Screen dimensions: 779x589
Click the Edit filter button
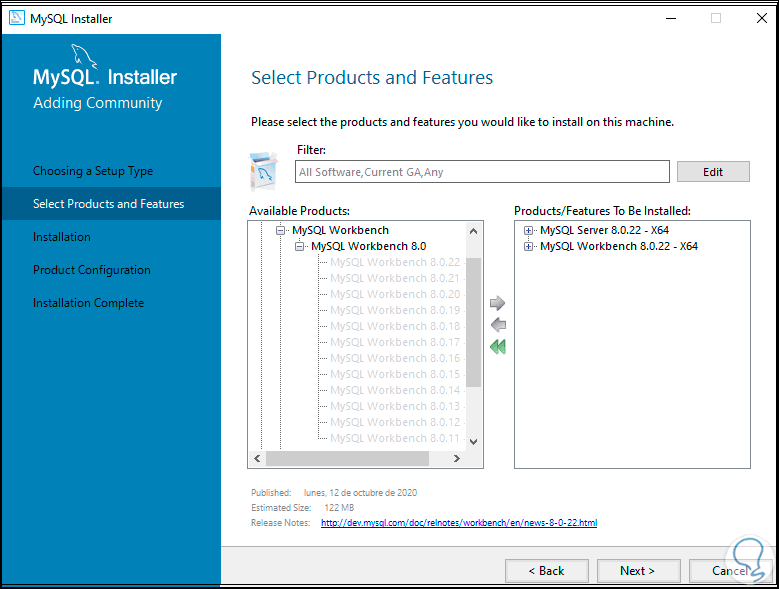click(x=713, y=172)
